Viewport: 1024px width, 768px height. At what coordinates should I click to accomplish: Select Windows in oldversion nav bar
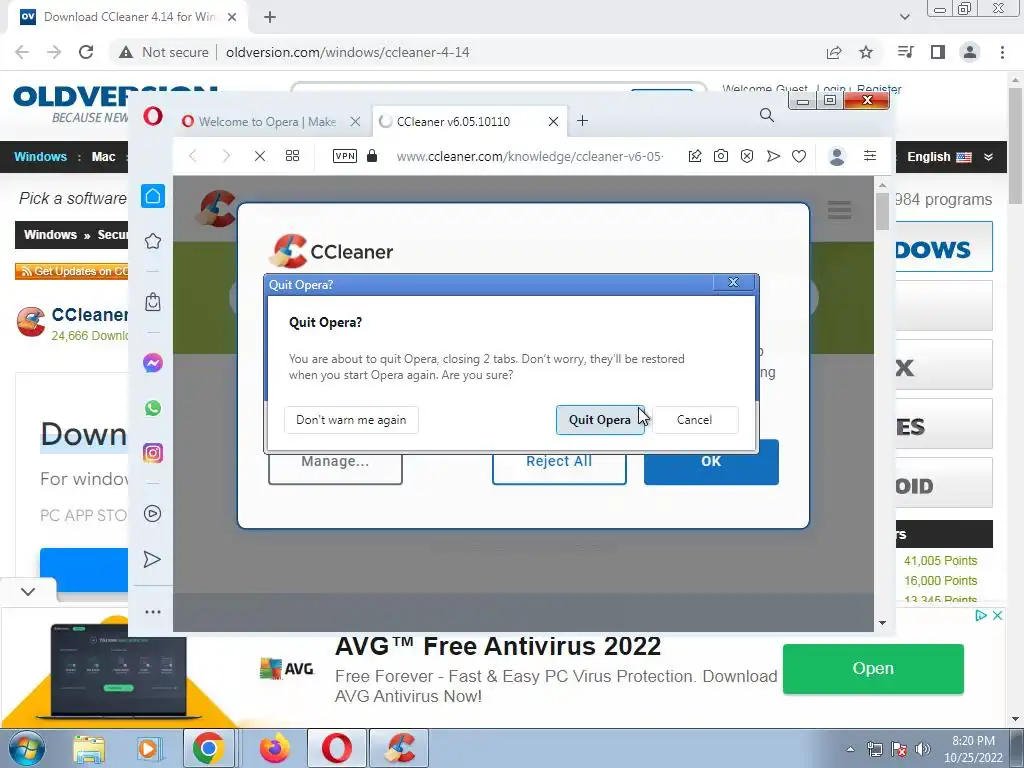click(x=40, y=157)
